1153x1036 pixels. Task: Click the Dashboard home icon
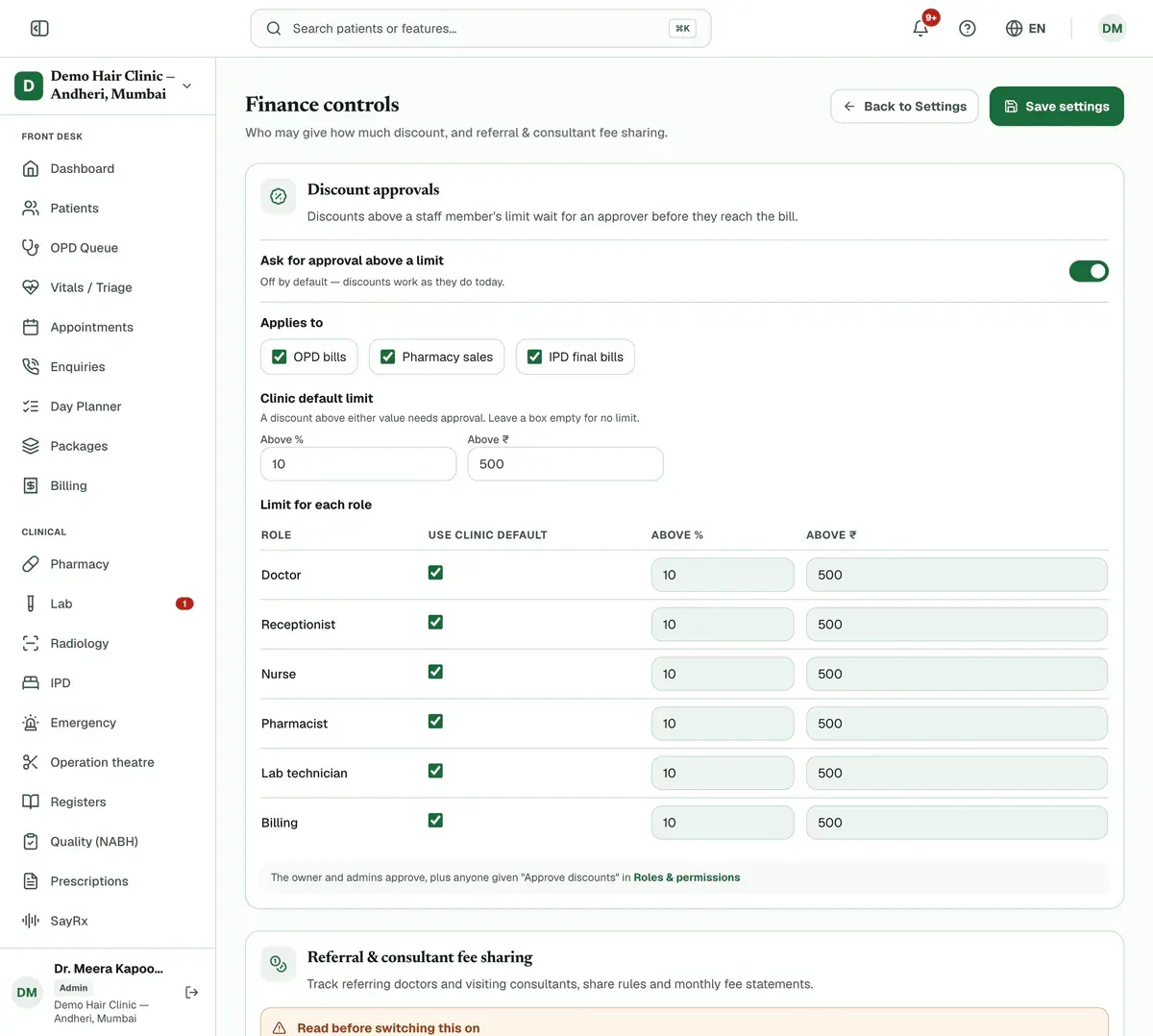pyautogui.click(x=31, y=169)
